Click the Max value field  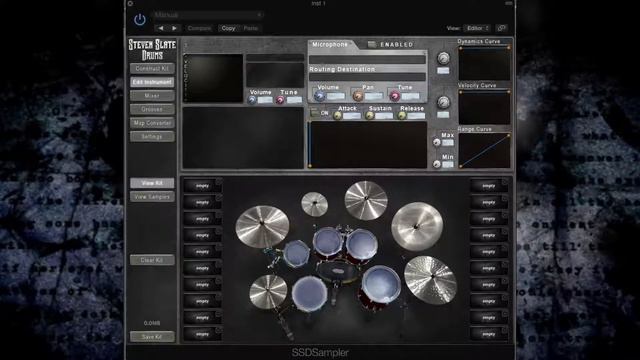(x=448, y=142)
